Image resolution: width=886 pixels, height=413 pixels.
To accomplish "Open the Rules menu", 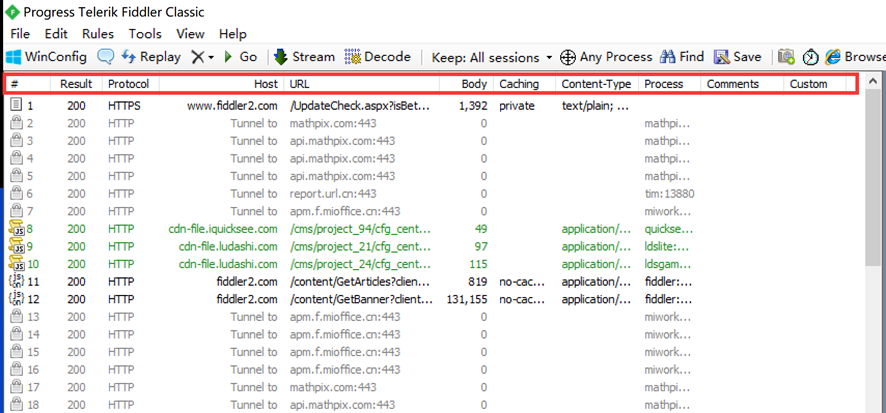I will point(98,34).
